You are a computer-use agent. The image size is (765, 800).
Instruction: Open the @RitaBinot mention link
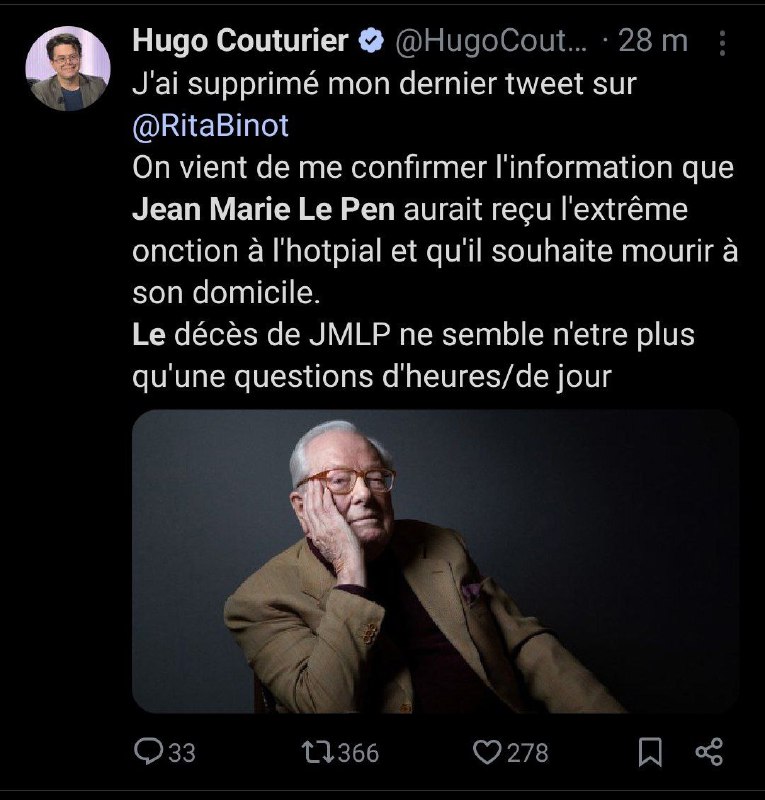[x=210, y=126]
